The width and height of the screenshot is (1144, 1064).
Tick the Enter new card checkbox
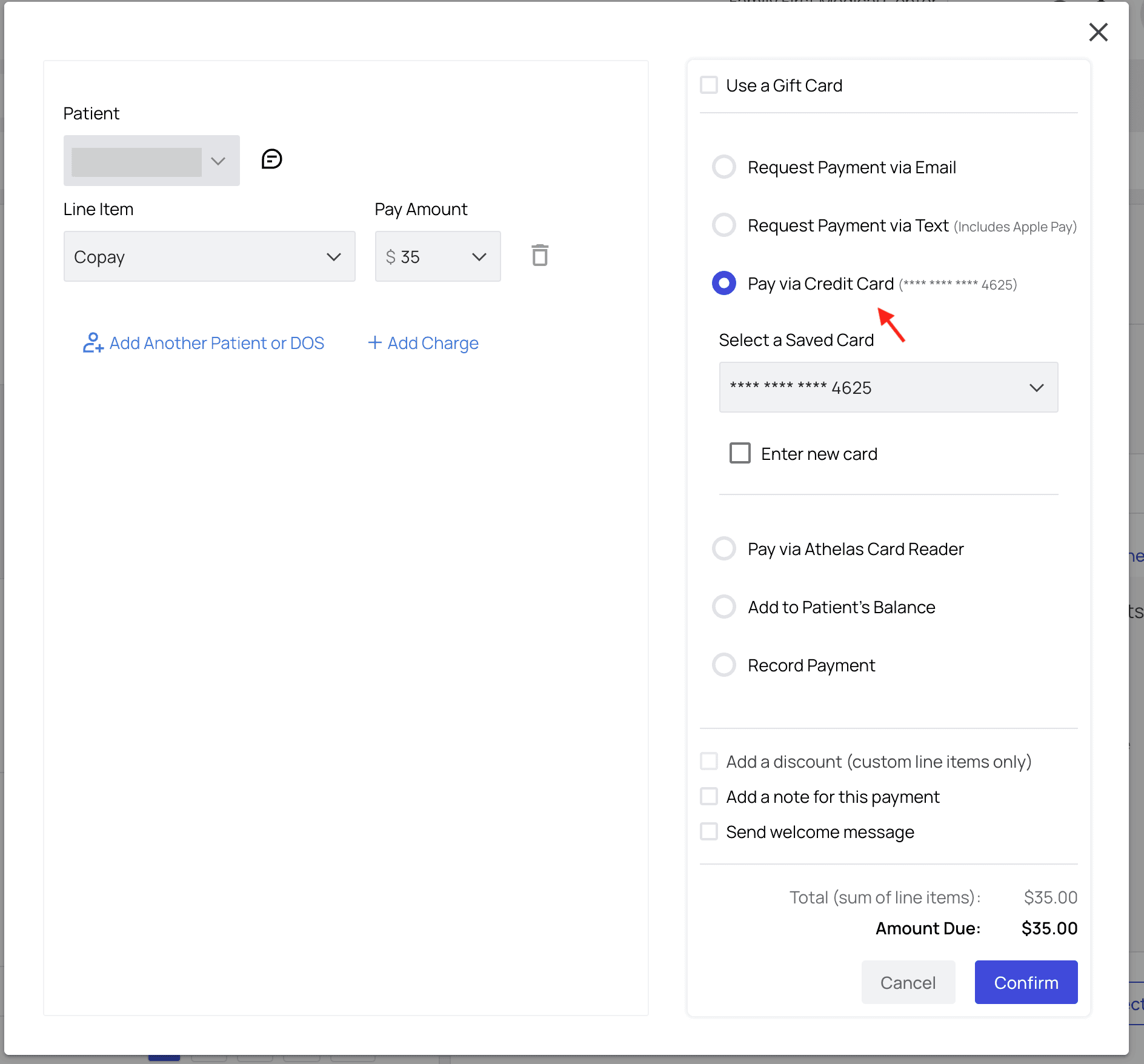[740, 453]
